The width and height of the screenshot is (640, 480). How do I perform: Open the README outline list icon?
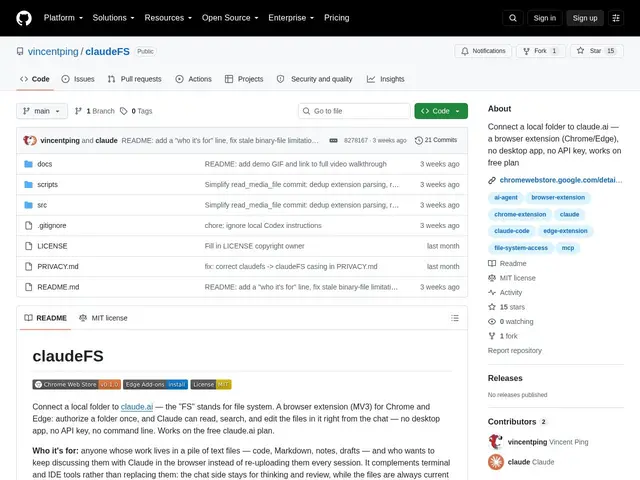point(455,318)
